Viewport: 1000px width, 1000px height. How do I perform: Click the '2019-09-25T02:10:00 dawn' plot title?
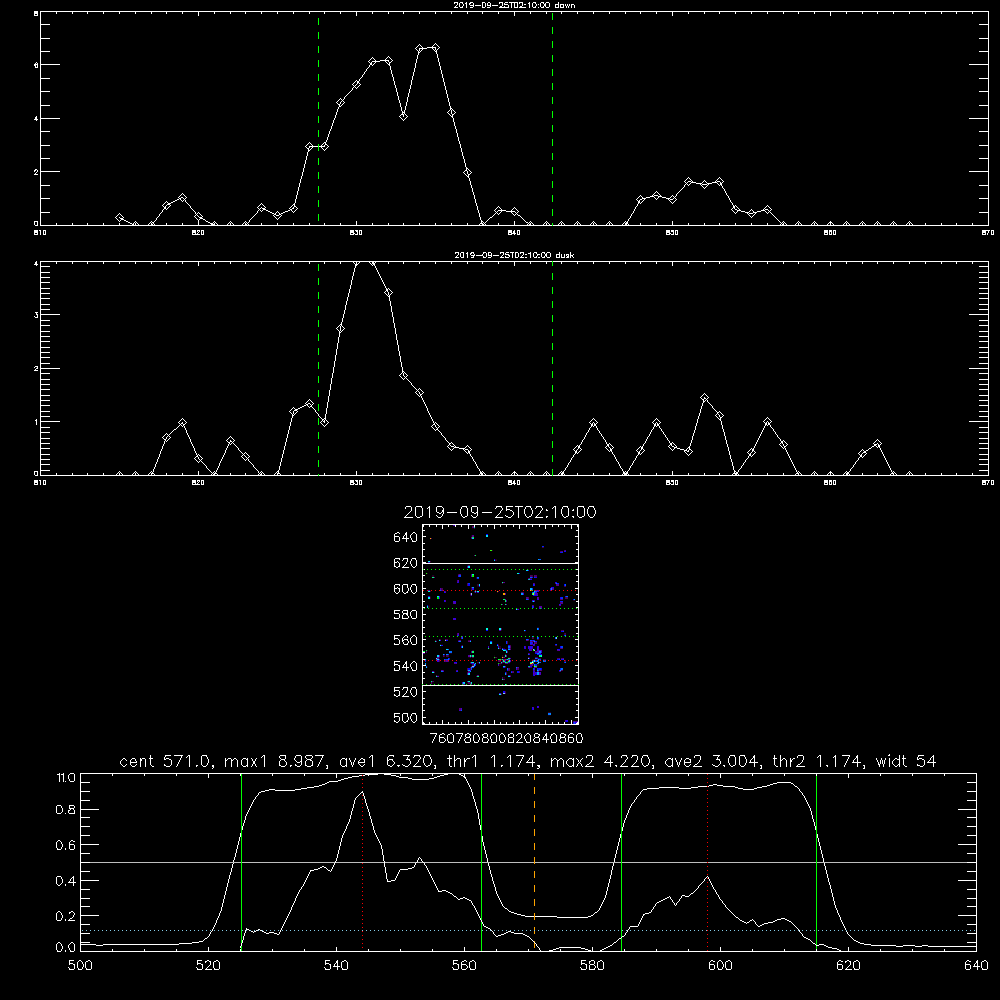(514, 5)
